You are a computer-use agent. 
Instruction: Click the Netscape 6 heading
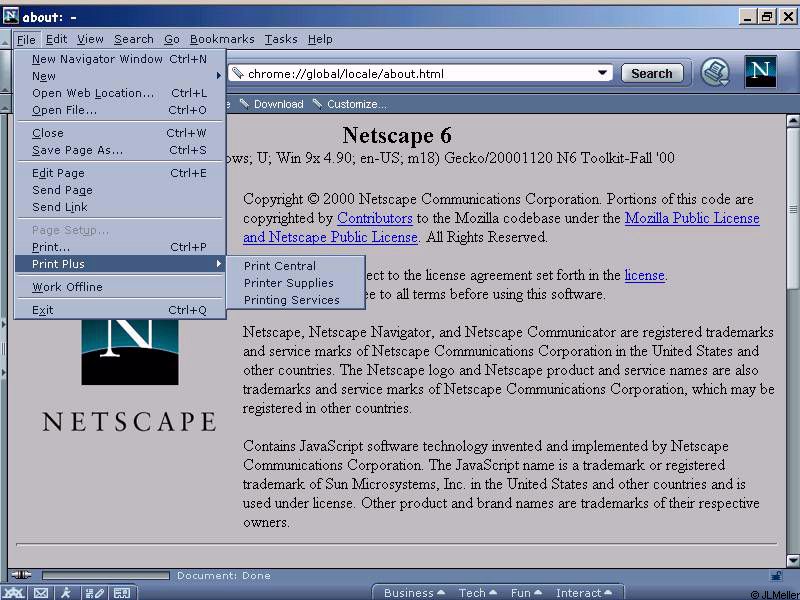397,135
